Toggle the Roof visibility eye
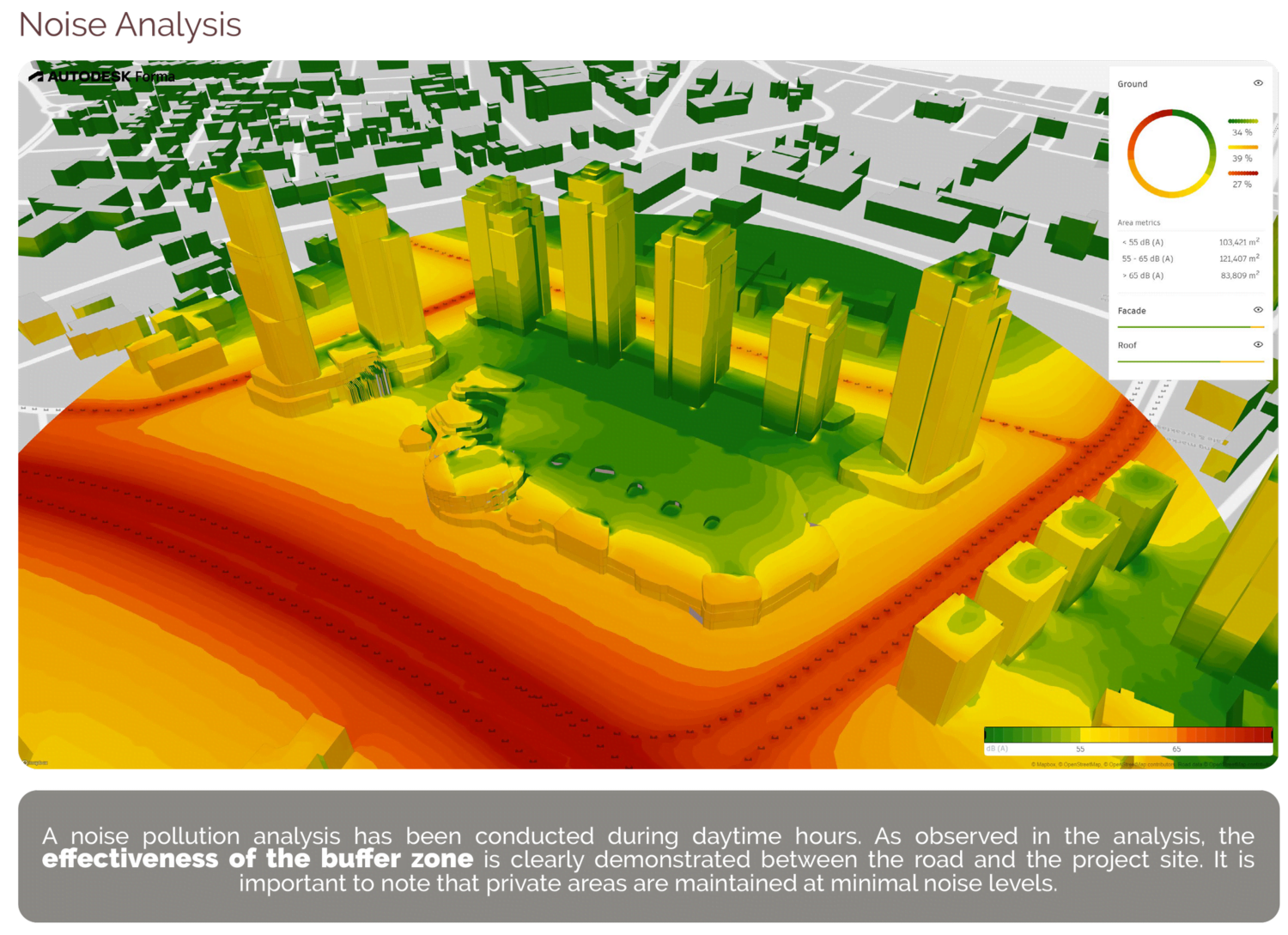Image resolution: width=1288 pixels, height=935 pixels. [1258, 344]
